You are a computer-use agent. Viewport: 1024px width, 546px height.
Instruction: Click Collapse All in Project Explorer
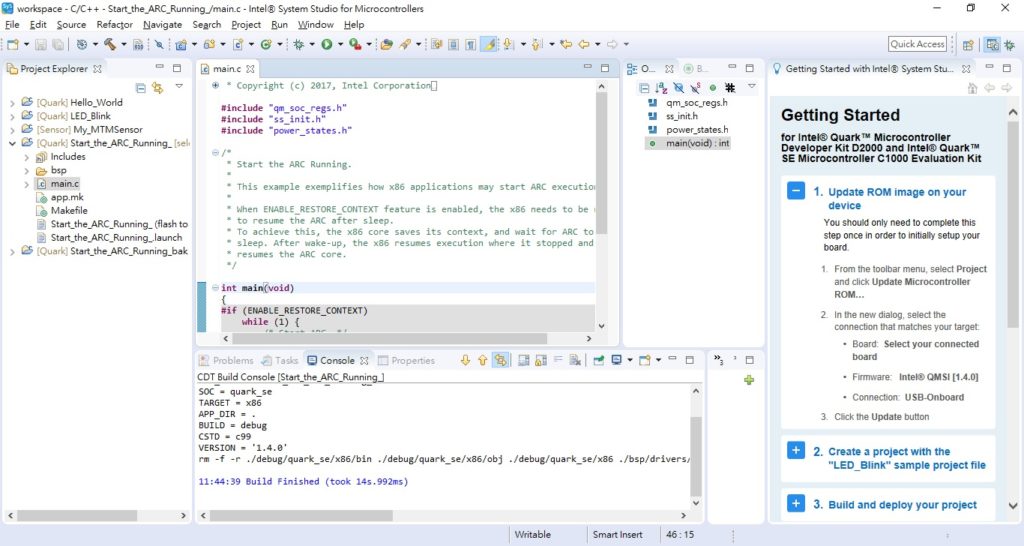pos(140,88)
